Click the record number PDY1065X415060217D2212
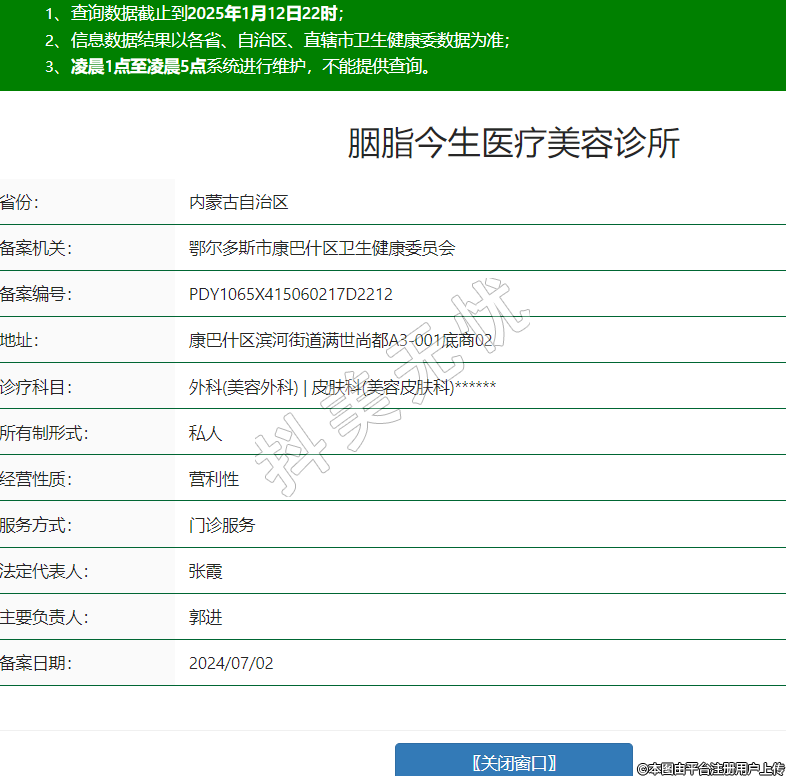 pos(290,294)
